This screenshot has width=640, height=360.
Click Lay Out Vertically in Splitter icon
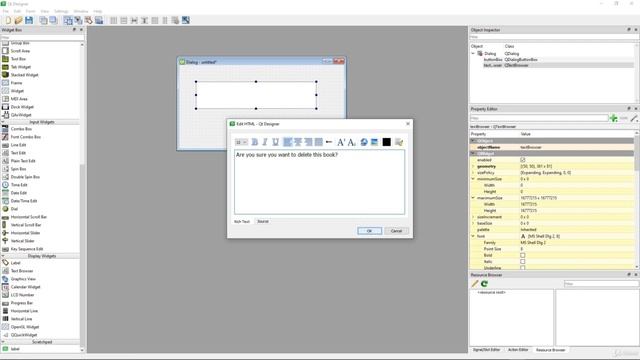click(144, 20)
